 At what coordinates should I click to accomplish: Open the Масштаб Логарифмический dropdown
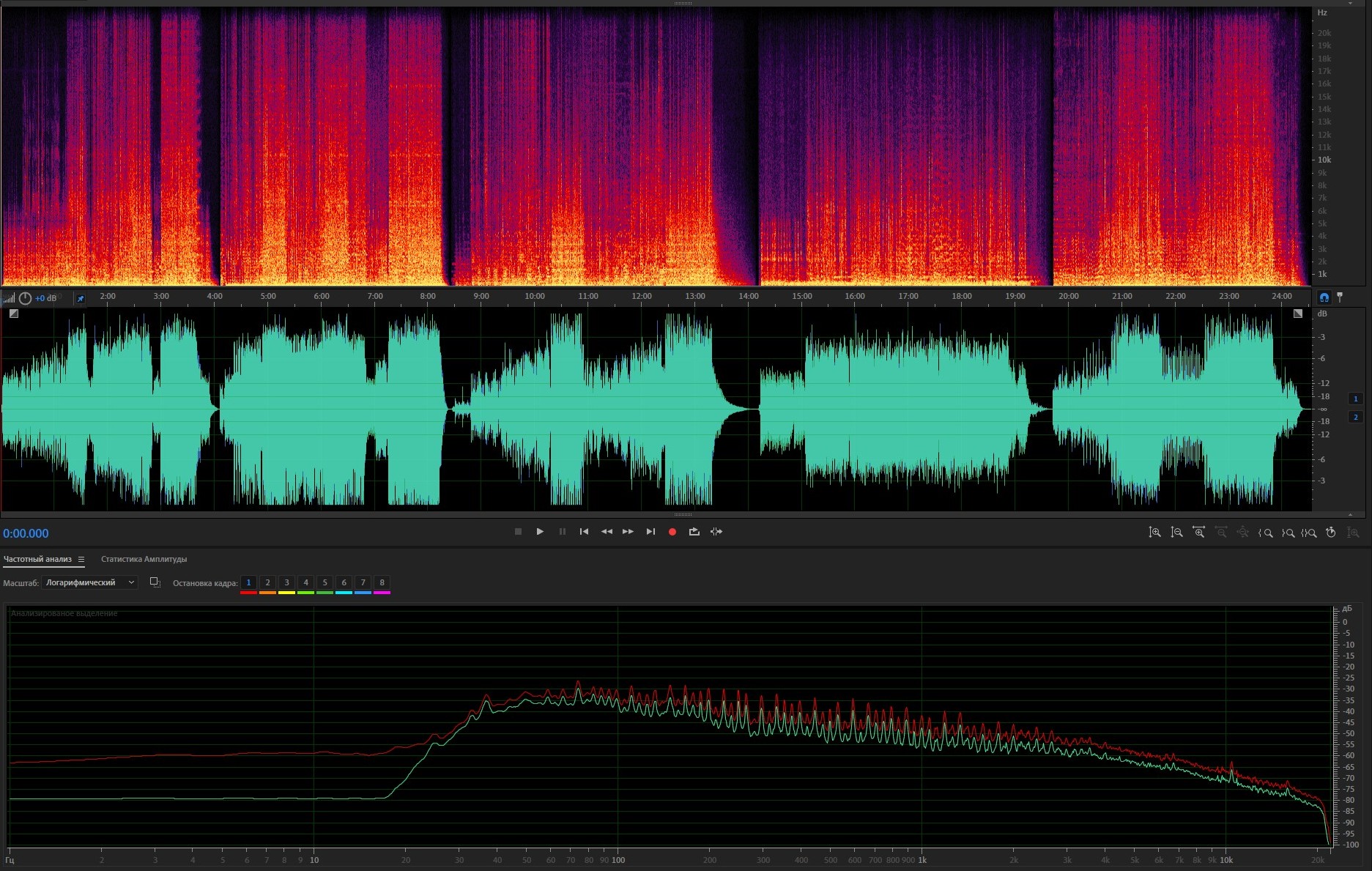click(89, 582)
